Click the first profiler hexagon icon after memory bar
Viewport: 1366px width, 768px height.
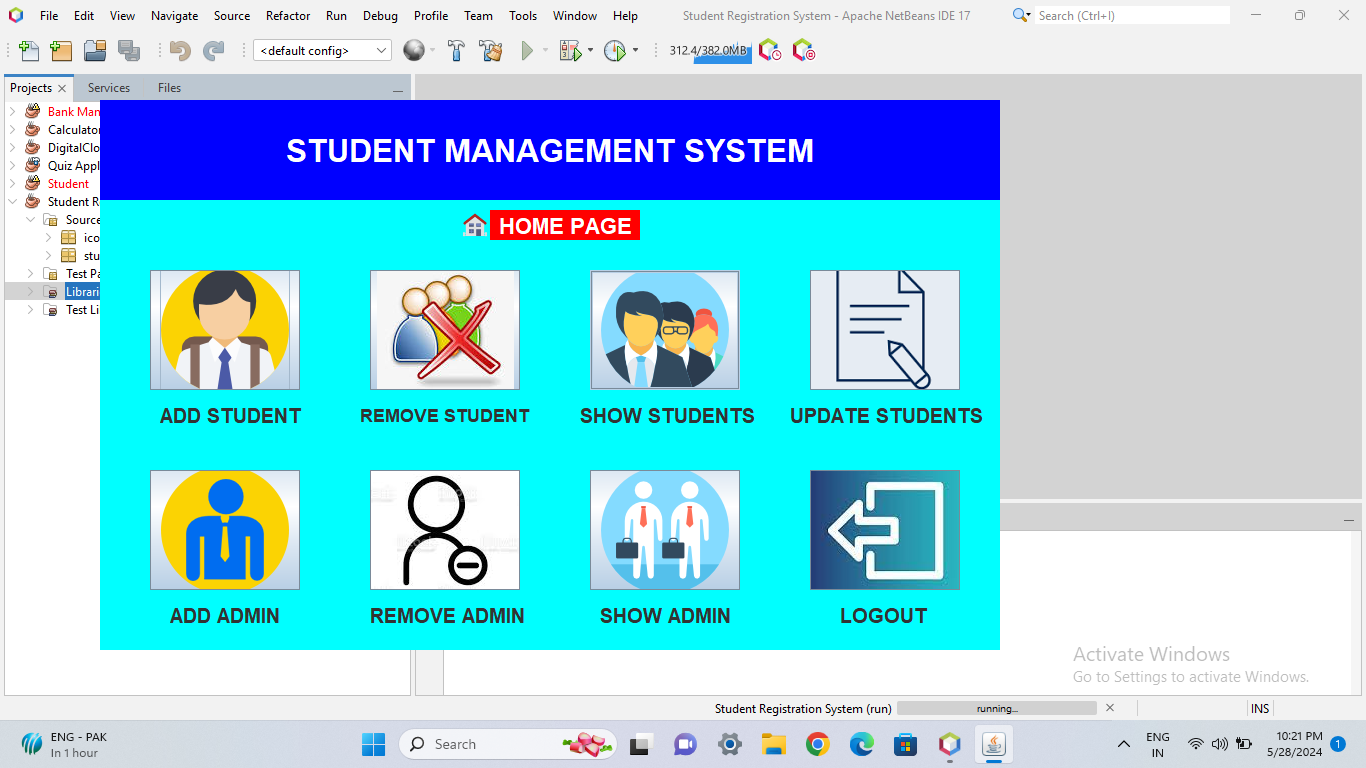coord(769,50)
